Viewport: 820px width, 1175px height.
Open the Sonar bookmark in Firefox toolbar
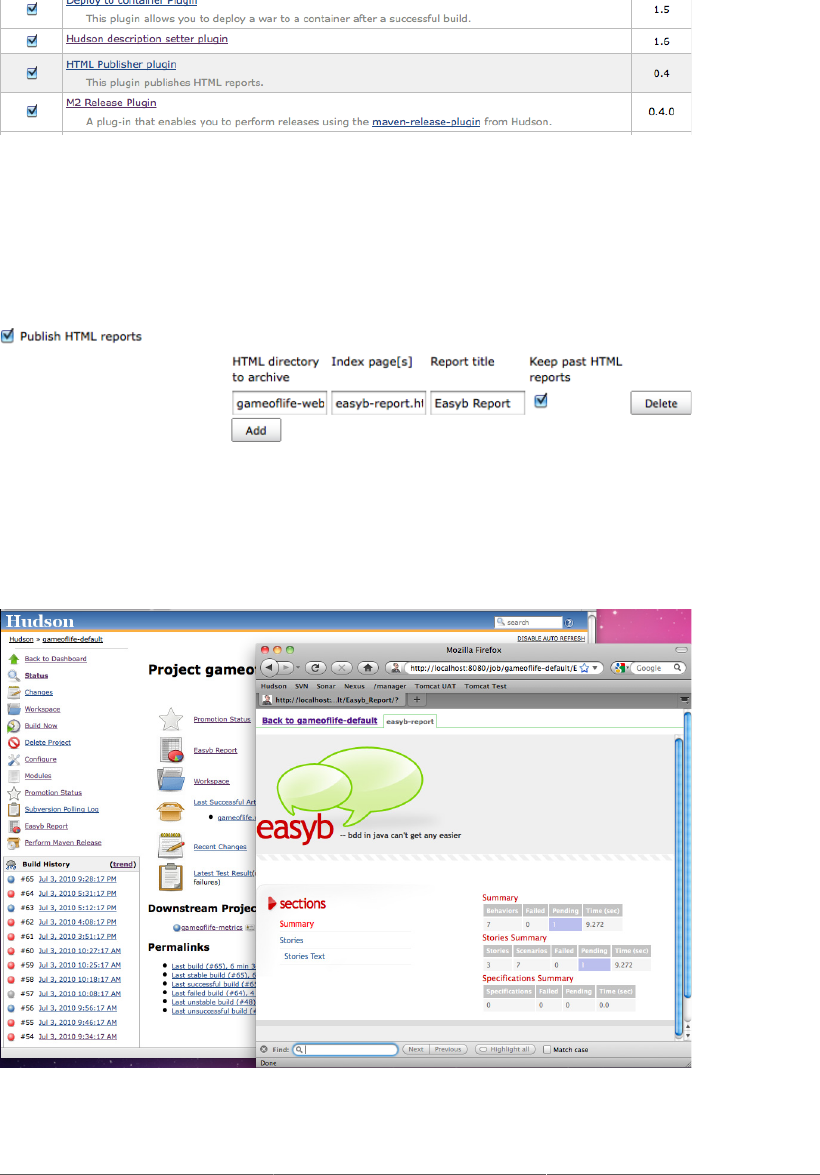click(325, 686)
